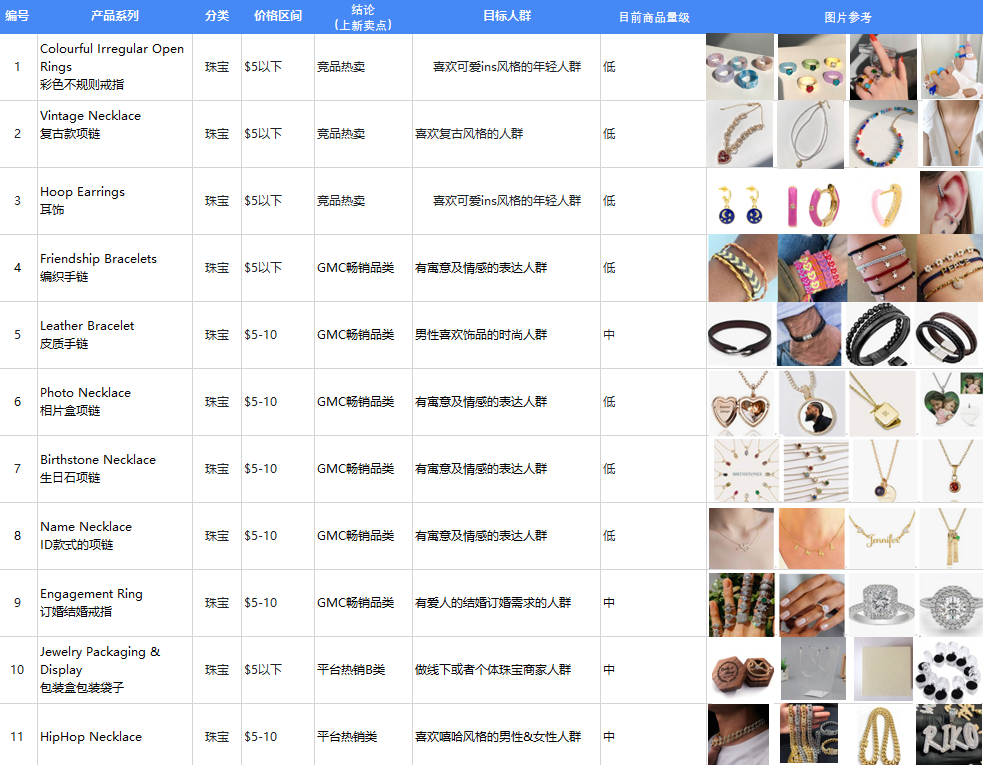The width and height of the screenshot is (983, 765).
Task: Select the Name Necklace product cell
Action: 115,536
